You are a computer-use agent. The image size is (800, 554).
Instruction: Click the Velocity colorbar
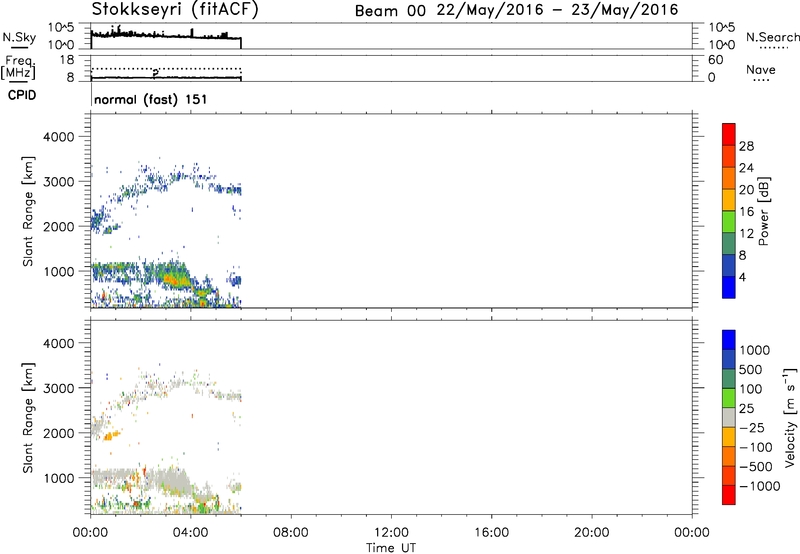729,417
